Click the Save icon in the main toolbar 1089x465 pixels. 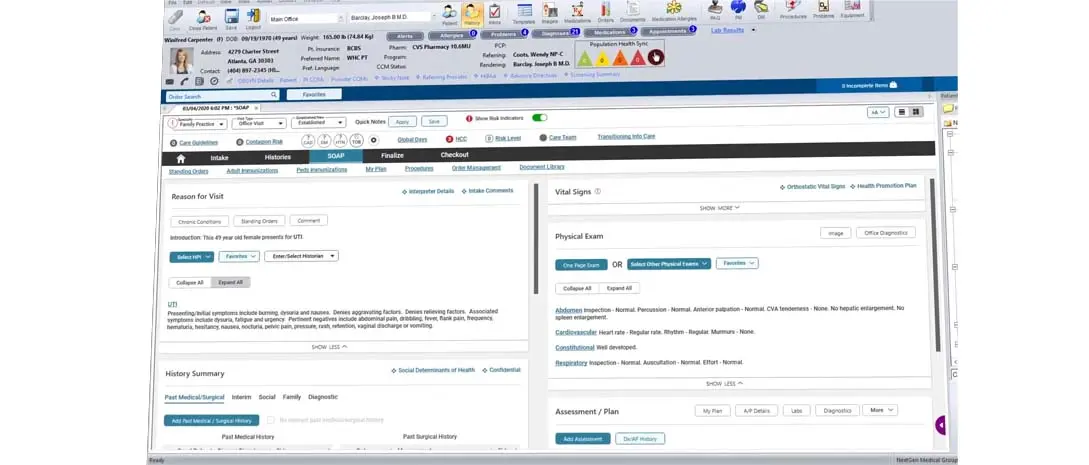pyautogui.click(x=231, y=18)
